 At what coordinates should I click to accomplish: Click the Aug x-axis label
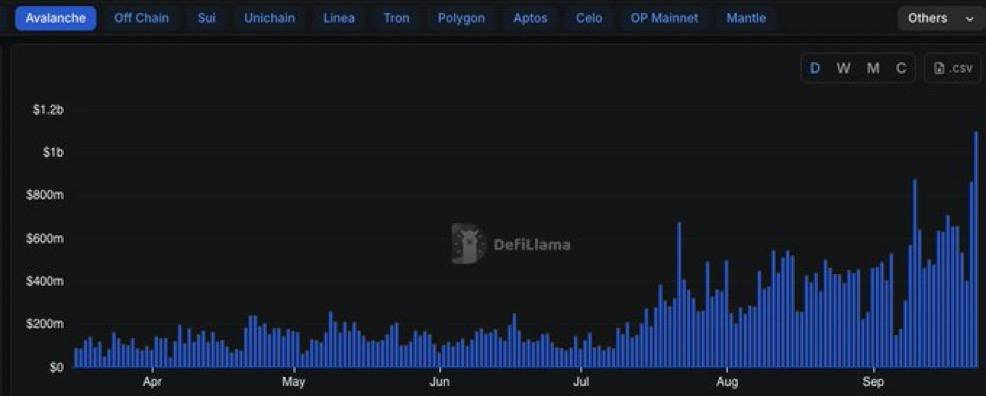click(x=727, y=382)
